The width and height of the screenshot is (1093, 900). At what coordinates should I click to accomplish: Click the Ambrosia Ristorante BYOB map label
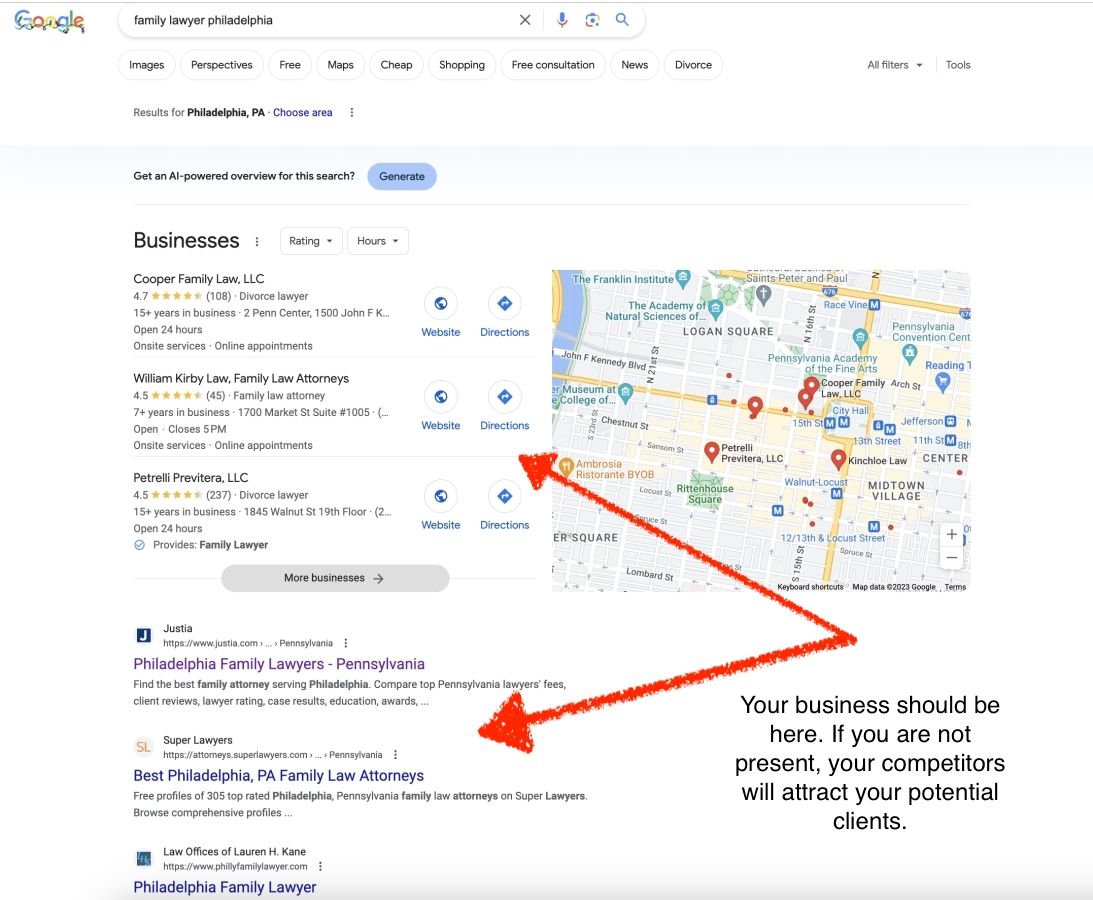pos(615,469)
